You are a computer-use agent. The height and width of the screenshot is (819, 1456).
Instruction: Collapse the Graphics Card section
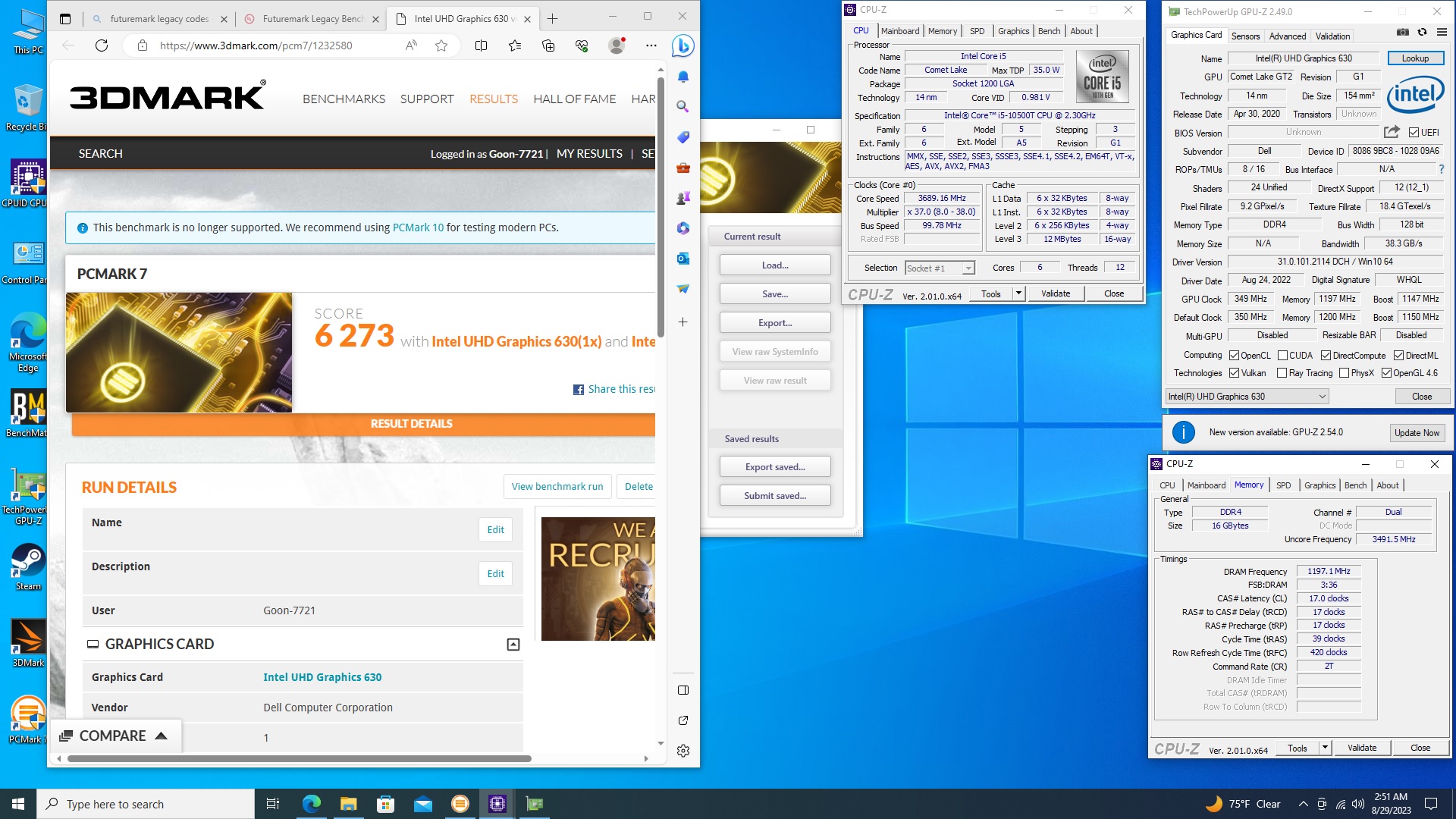click(513, 645)
